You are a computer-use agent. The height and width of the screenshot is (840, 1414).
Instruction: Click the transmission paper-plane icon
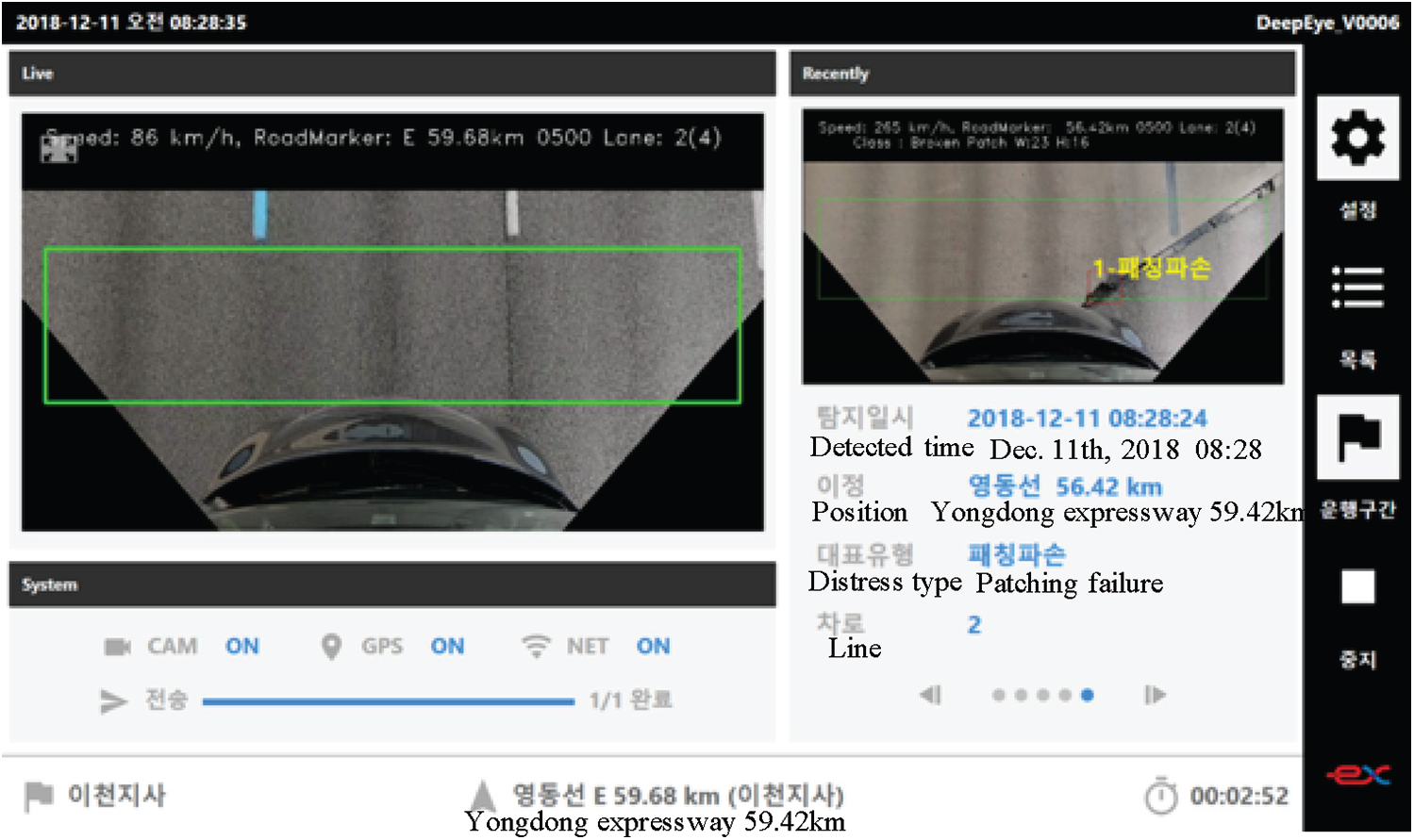click(113, 700)
